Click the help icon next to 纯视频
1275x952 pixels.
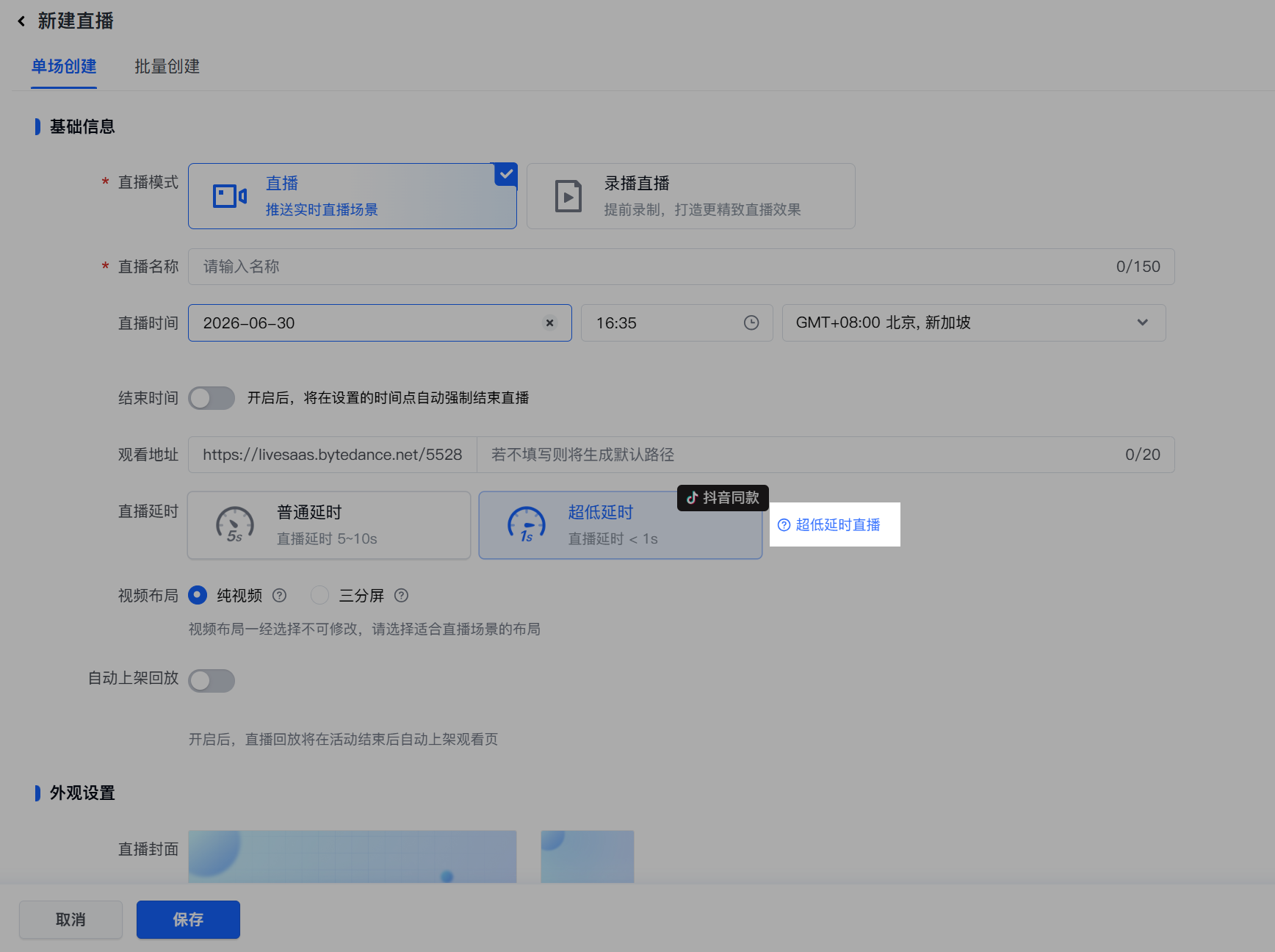click(x=279, y=596)
